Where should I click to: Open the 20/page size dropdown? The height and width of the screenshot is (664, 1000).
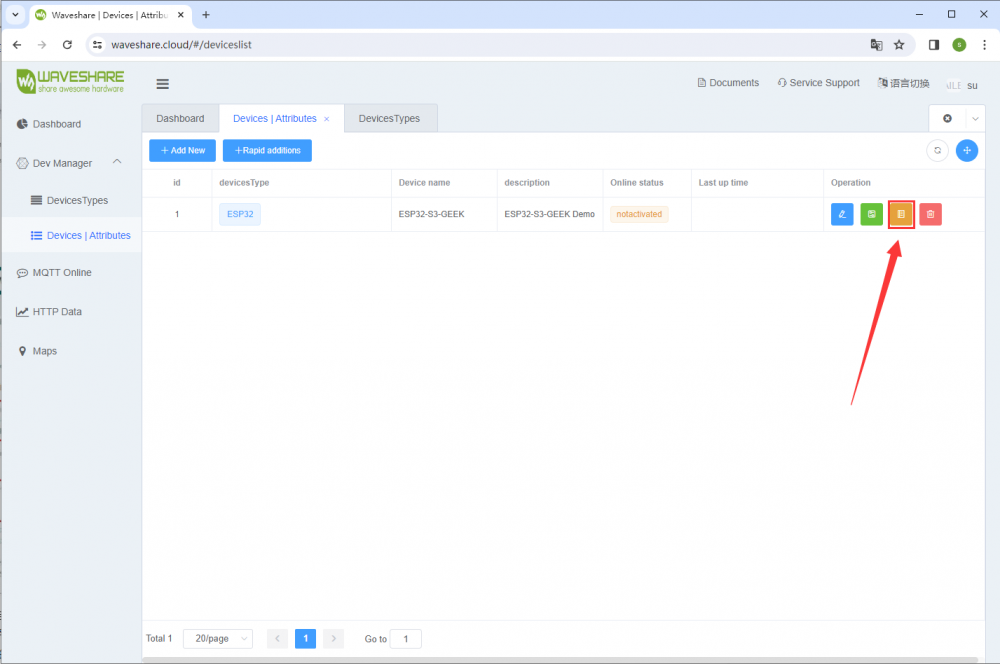click(x=217, y=638)
